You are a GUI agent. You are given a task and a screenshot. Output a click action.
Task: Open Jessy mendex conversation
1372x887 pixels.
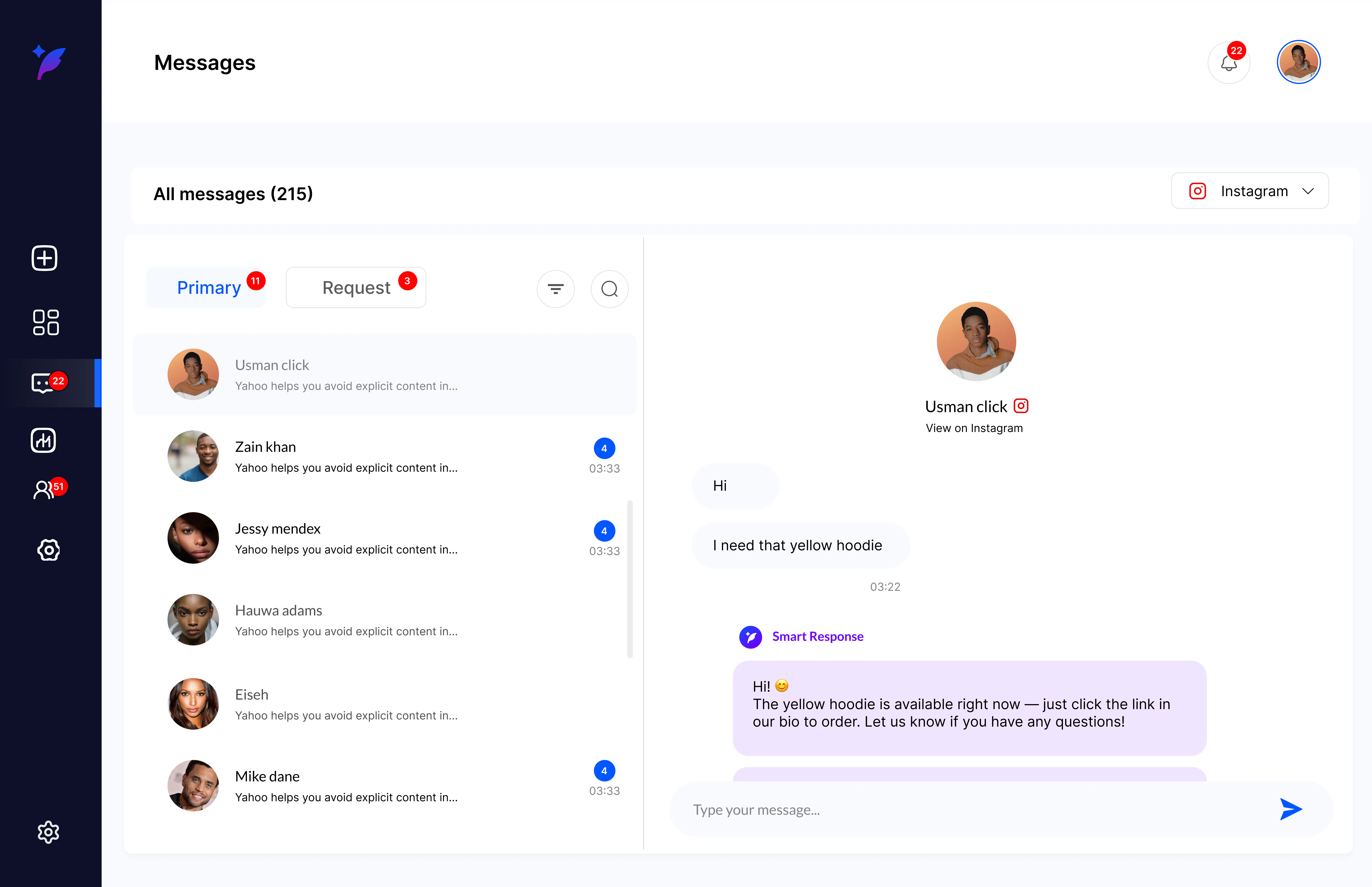[385, 538]
